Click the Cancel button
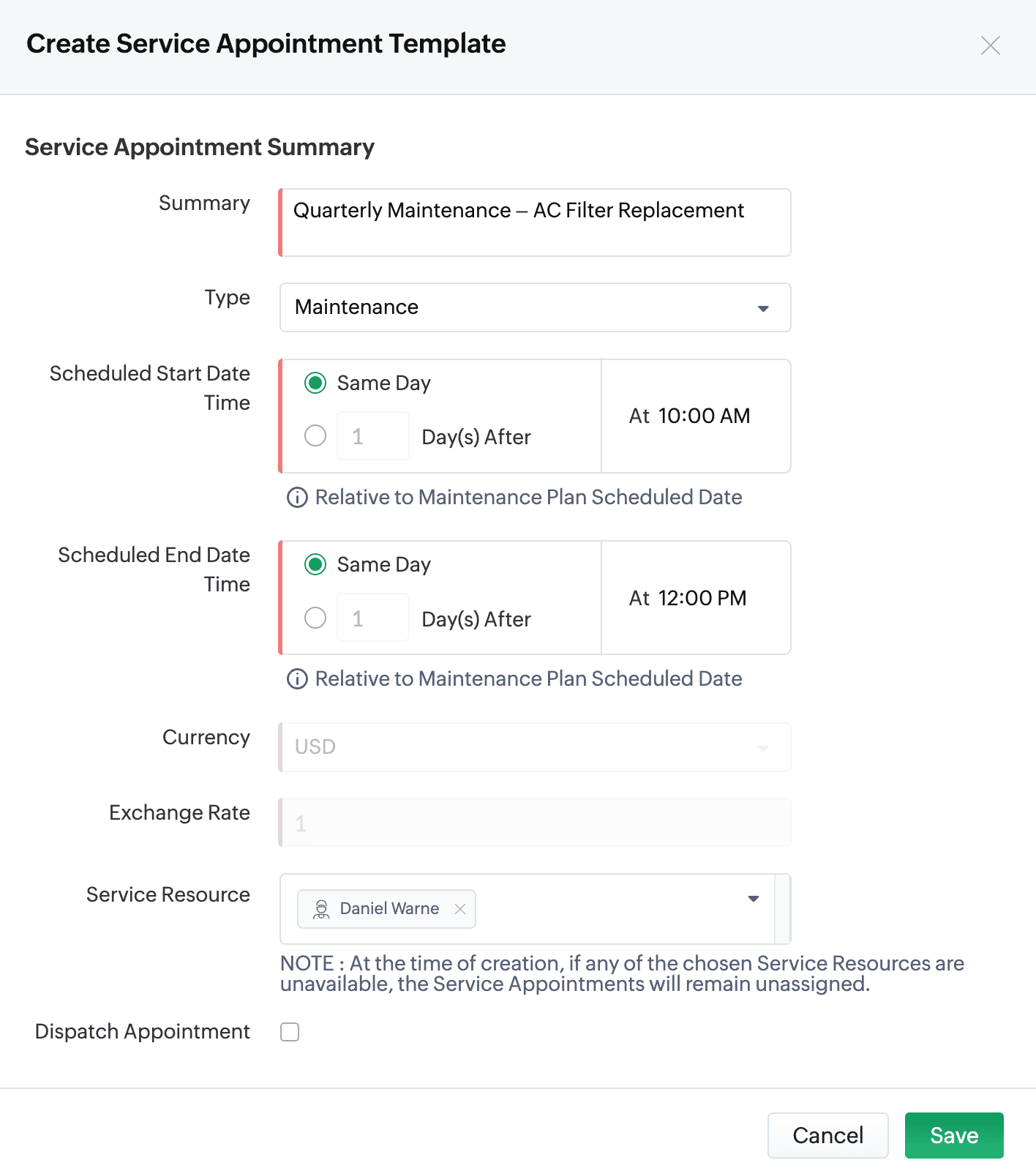 click(827, 1135)
